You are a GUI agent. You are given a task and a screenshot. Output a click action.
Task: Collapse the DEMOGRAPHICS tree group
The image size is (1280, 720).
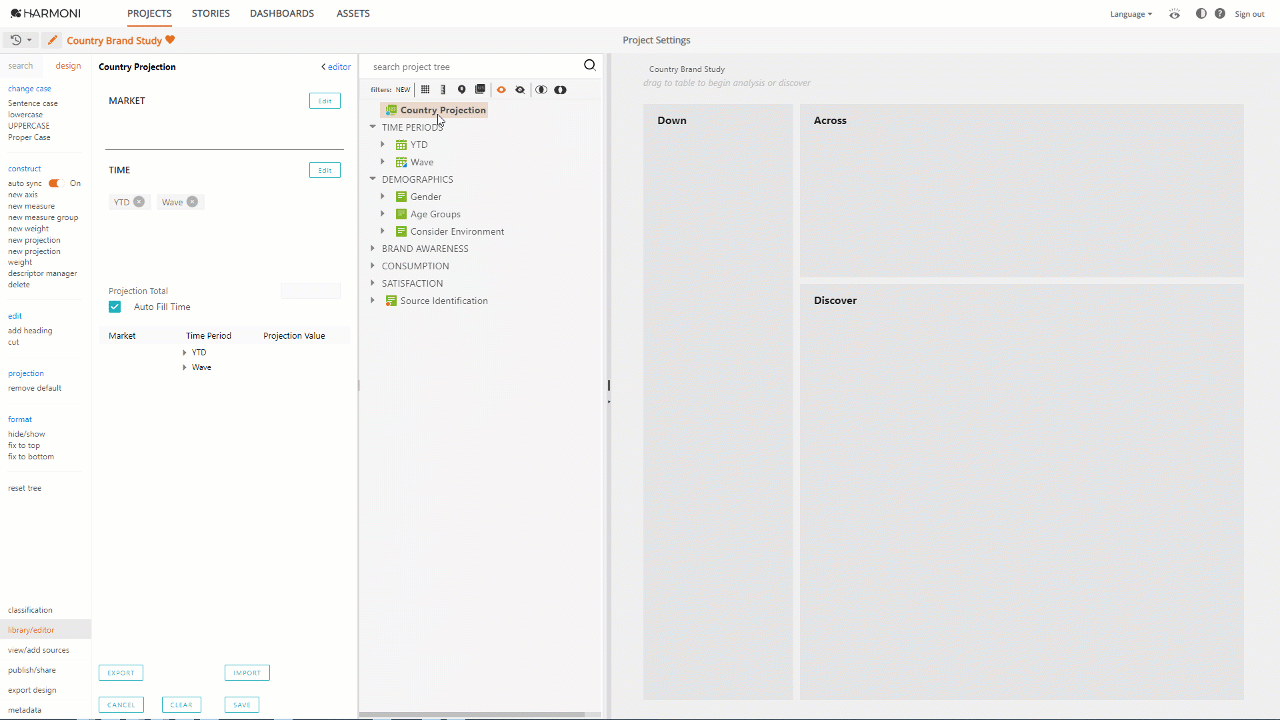point(373,180)
